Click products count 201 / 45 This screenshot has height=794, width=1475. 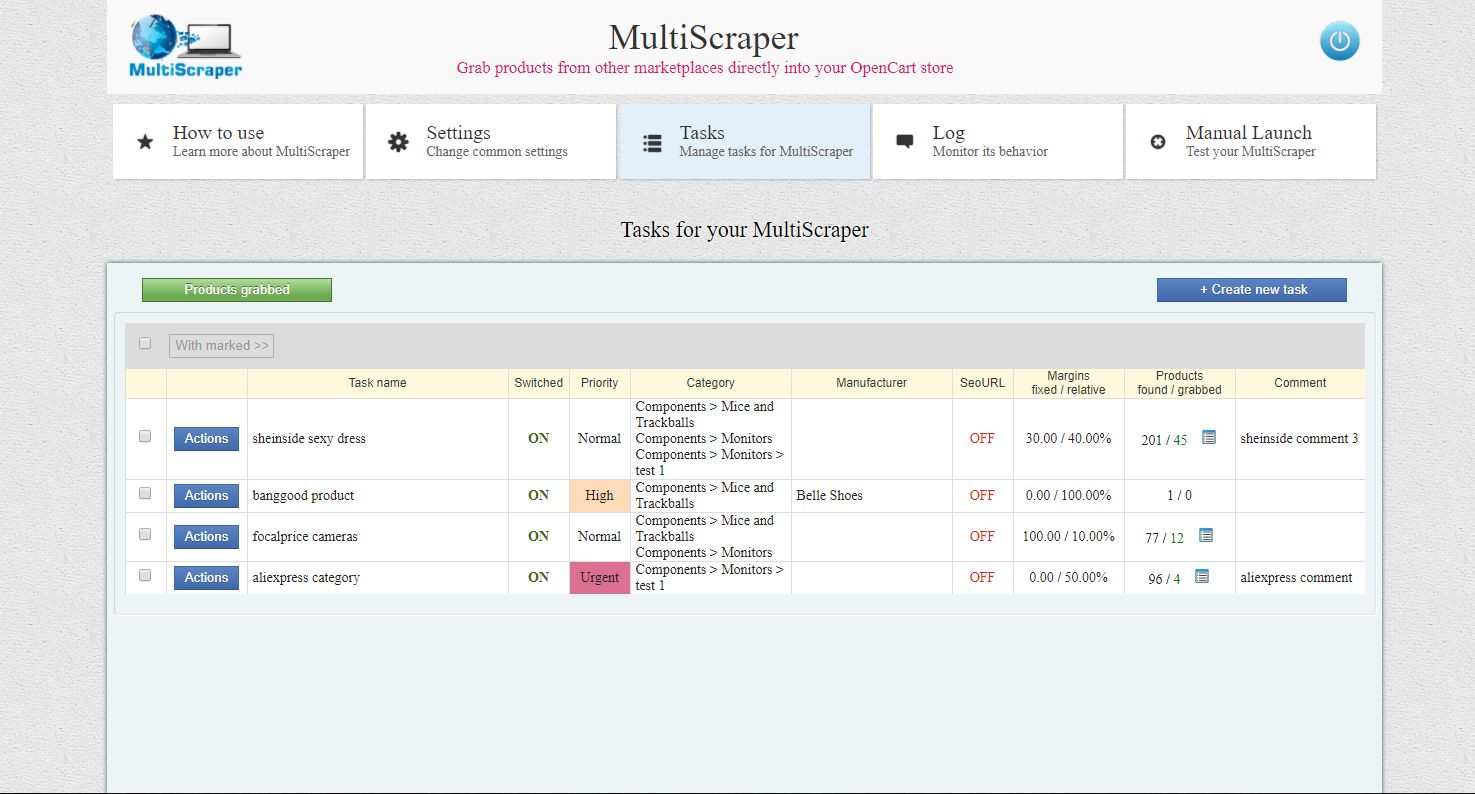pos(1164,440)
